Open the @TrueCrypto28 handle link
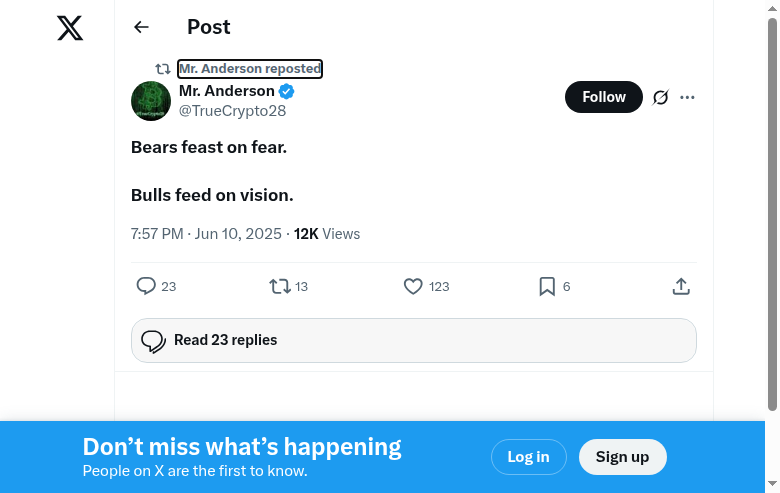 point(232,111)
